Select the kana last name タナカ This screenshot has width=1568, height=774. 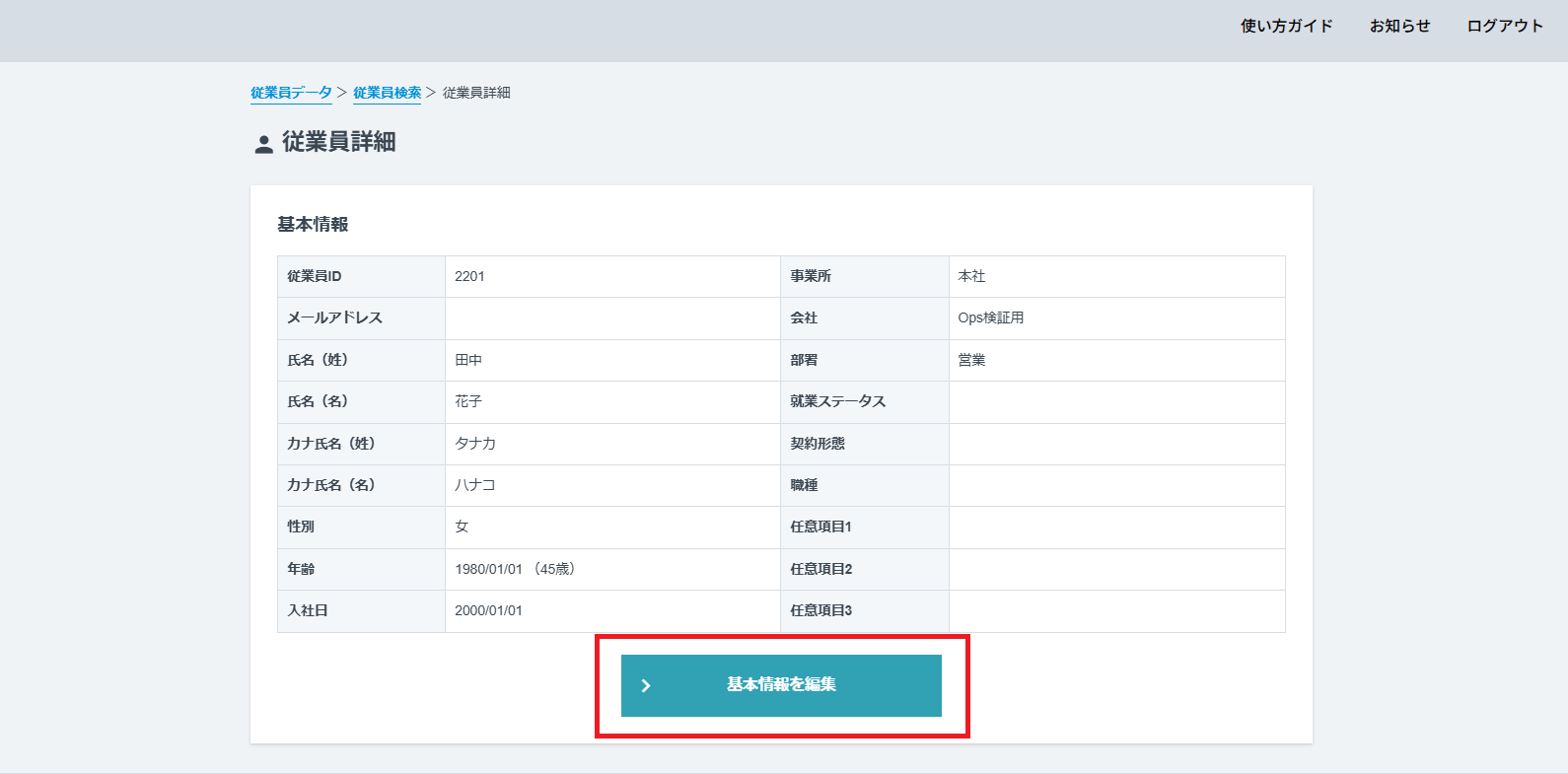pyautogui.click(x=475, y=444)
